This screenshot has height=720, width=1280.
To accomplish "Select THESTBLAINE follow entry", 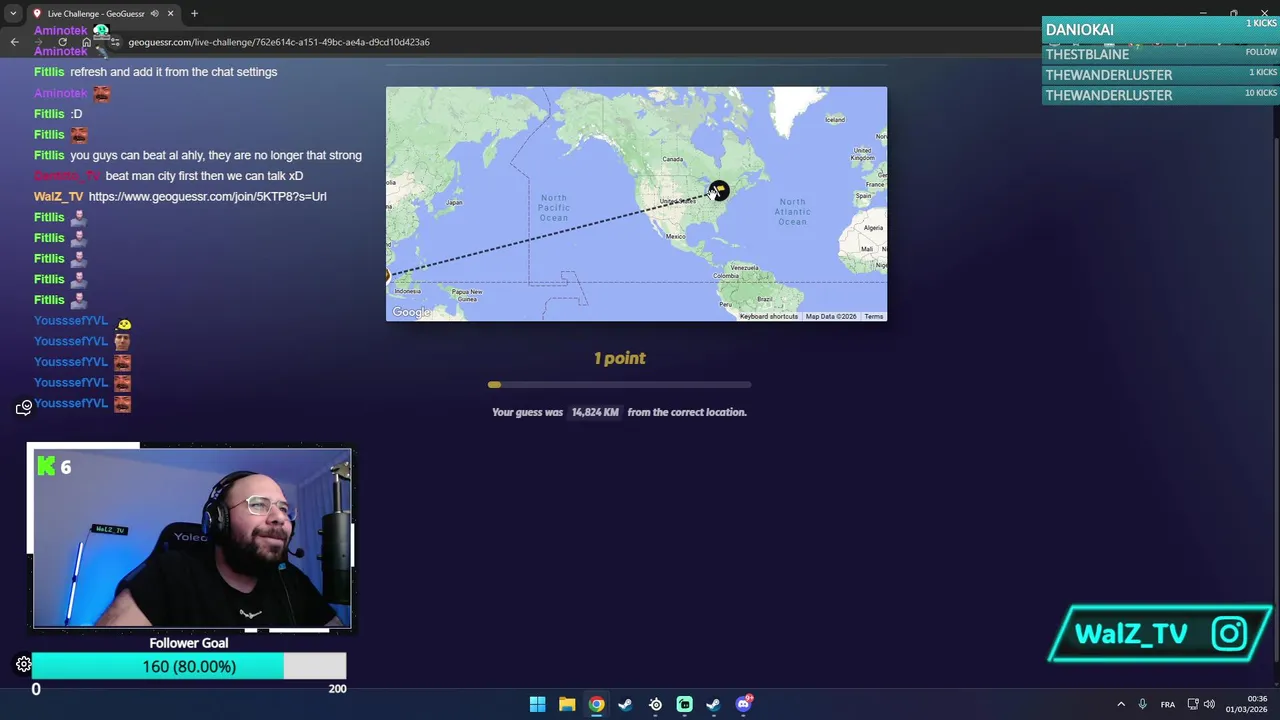I will (1160, 54).
